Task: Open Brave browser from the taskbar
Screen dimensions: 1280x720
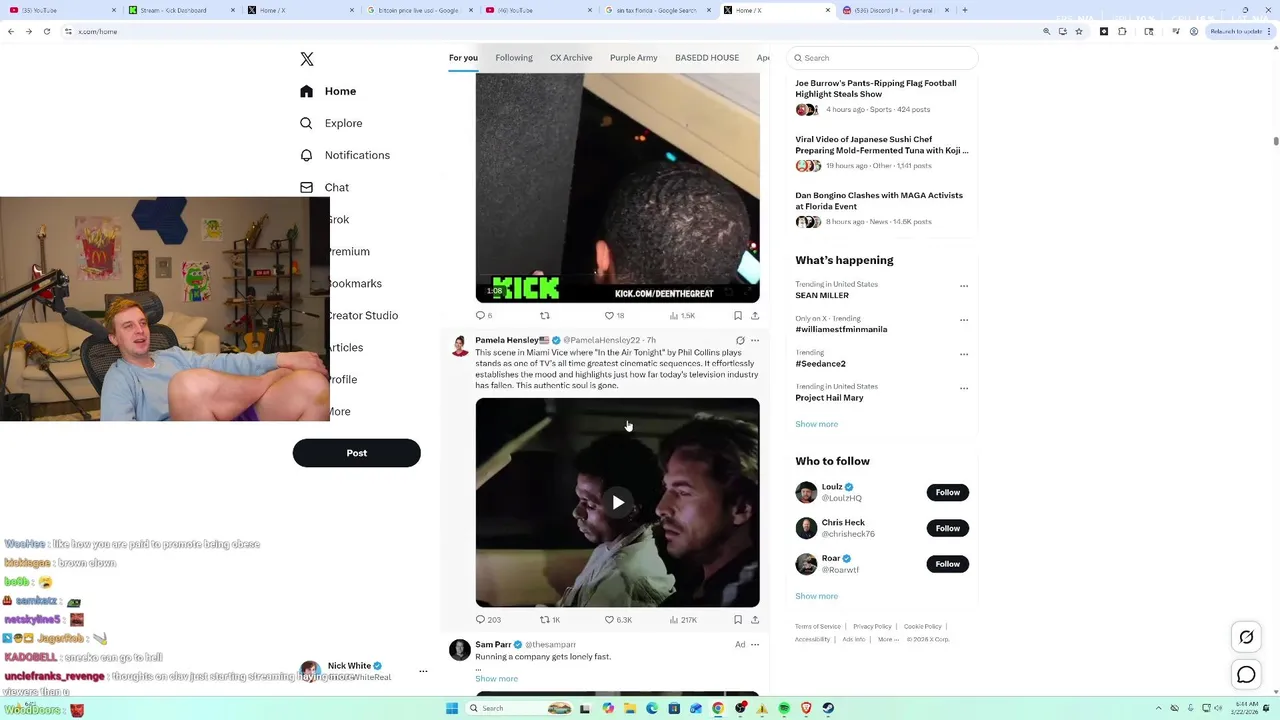Action: pos(806,708)
